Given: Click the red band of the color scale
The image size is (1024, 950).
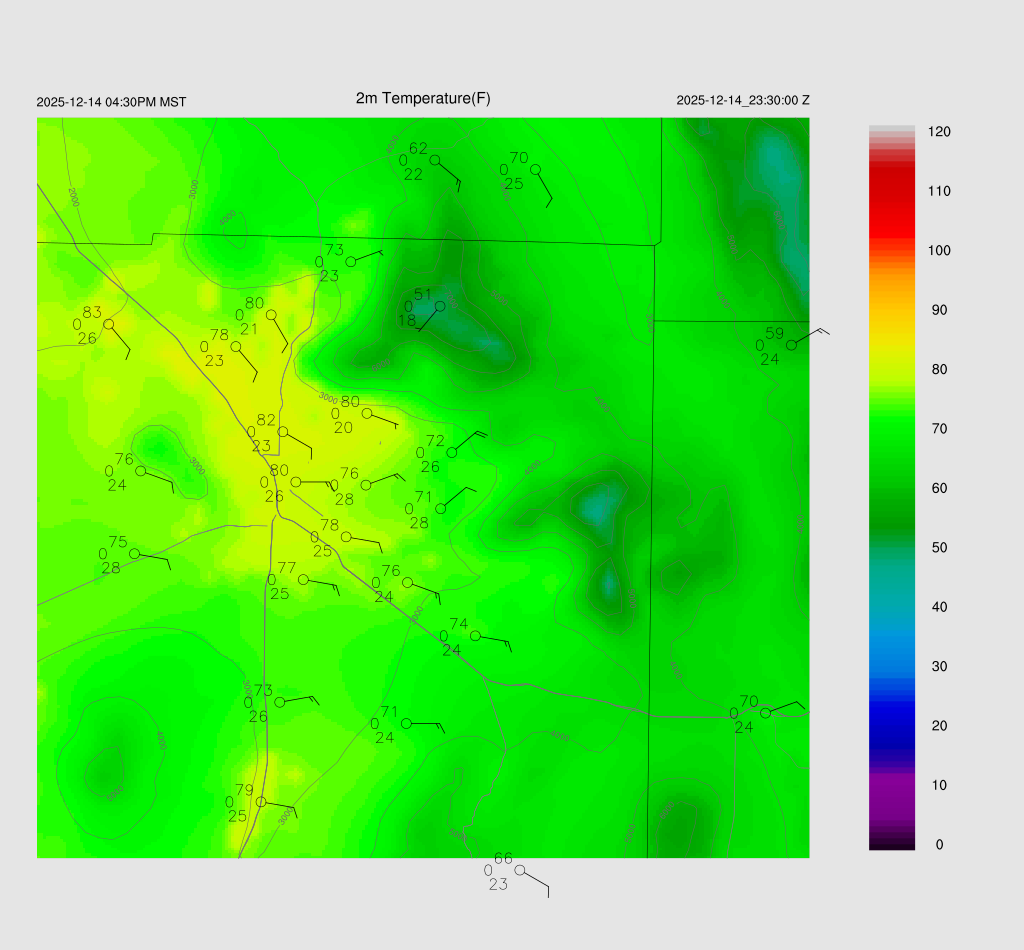Looking at the screenshot, I should coord(892,200).
